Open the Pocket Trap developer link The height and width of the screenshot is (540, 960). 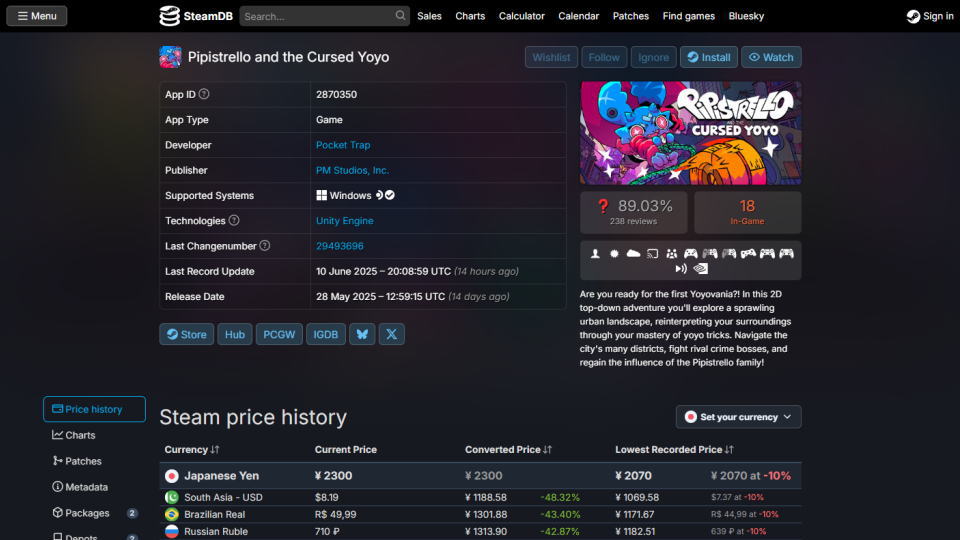(x=343, y=145)
